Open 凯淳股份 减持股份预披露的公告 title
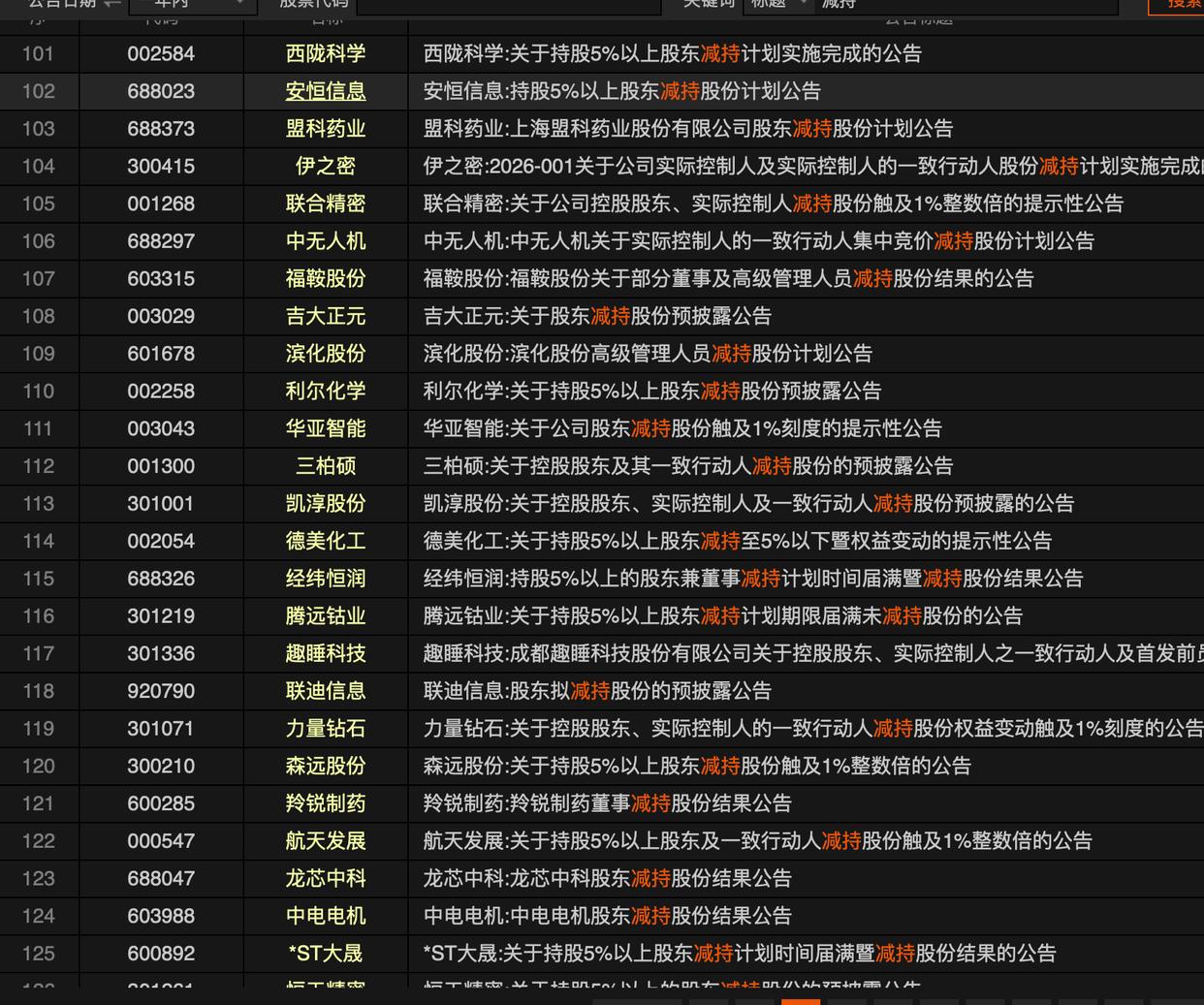 click(x=748, y=504)
